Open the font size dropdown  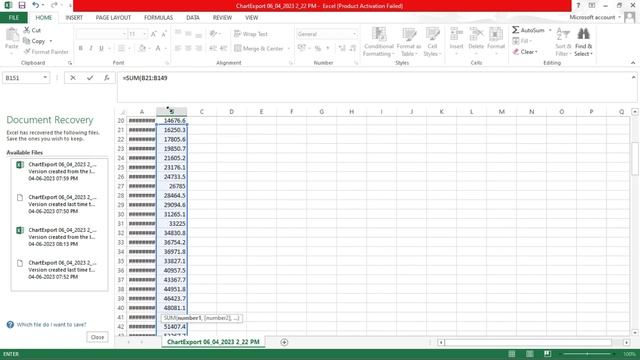click(144, 34)
